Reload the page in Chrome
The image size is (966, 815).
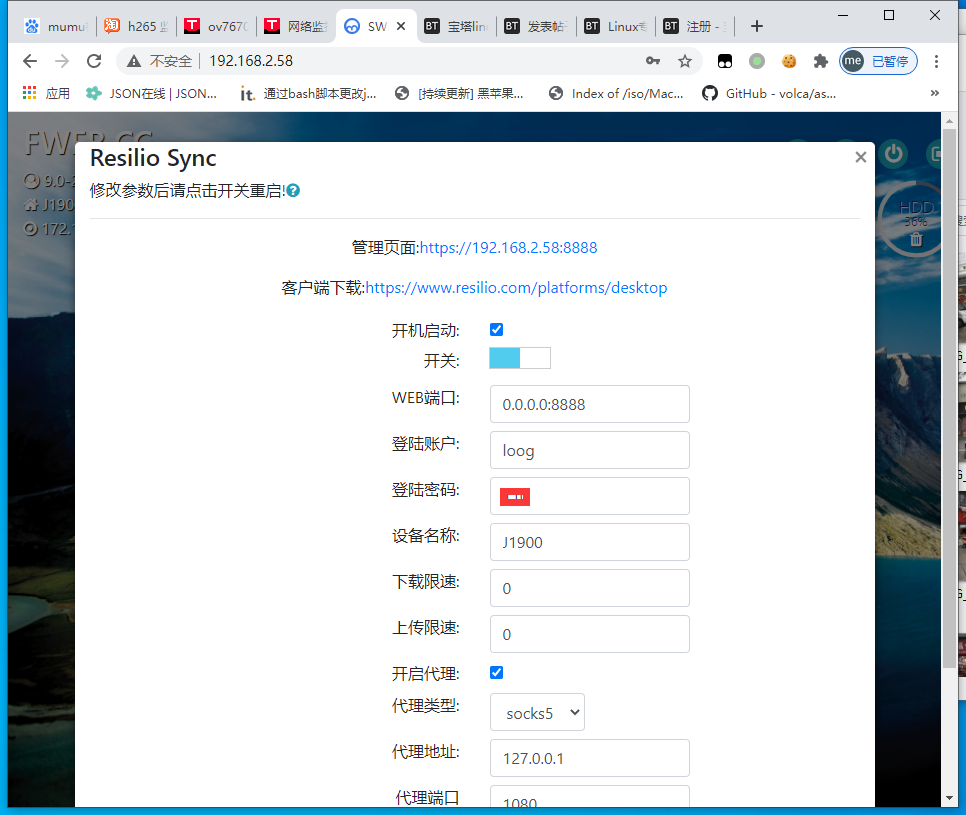point(94,61)
